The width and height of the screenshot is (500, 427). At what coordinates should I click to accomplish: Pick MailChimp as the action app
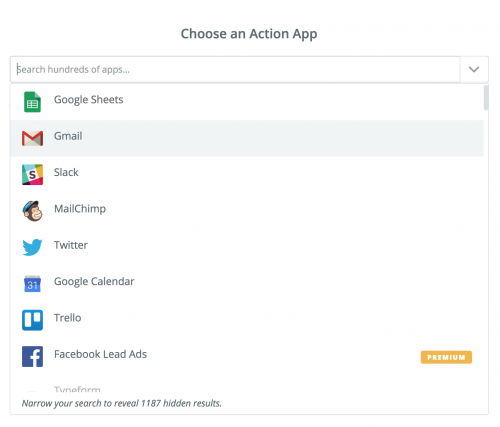(247, 211)
